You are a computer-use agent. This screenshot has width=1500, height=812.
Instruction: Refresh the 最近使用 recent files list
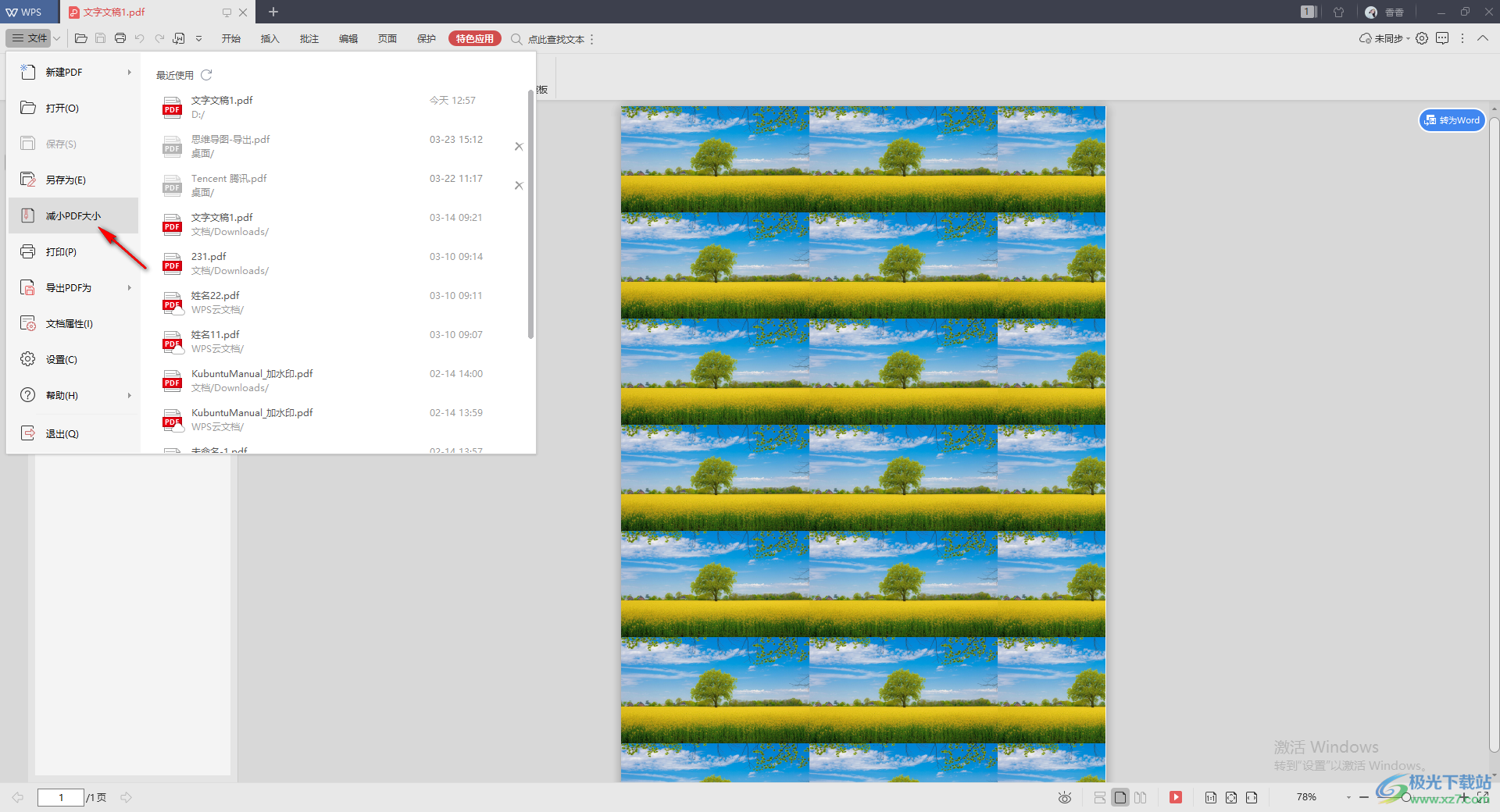coord(206,75)
